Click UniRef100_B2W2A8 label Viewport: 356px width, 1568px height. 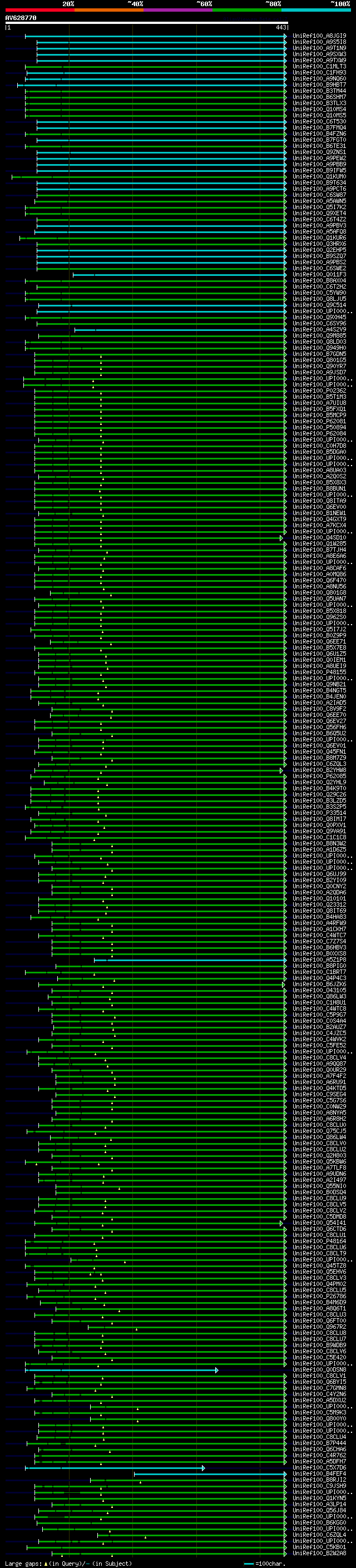319,1553
